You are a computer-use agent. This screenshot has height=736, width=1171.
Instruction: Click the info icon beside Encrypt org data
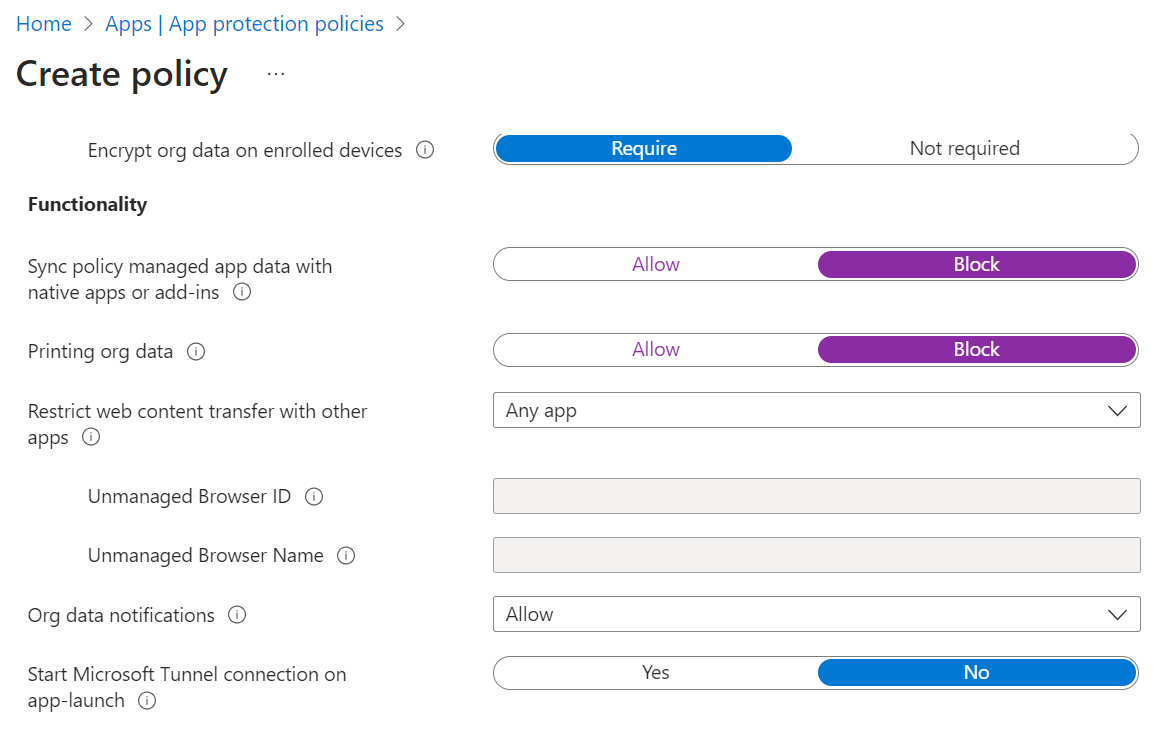click(425, 150)
